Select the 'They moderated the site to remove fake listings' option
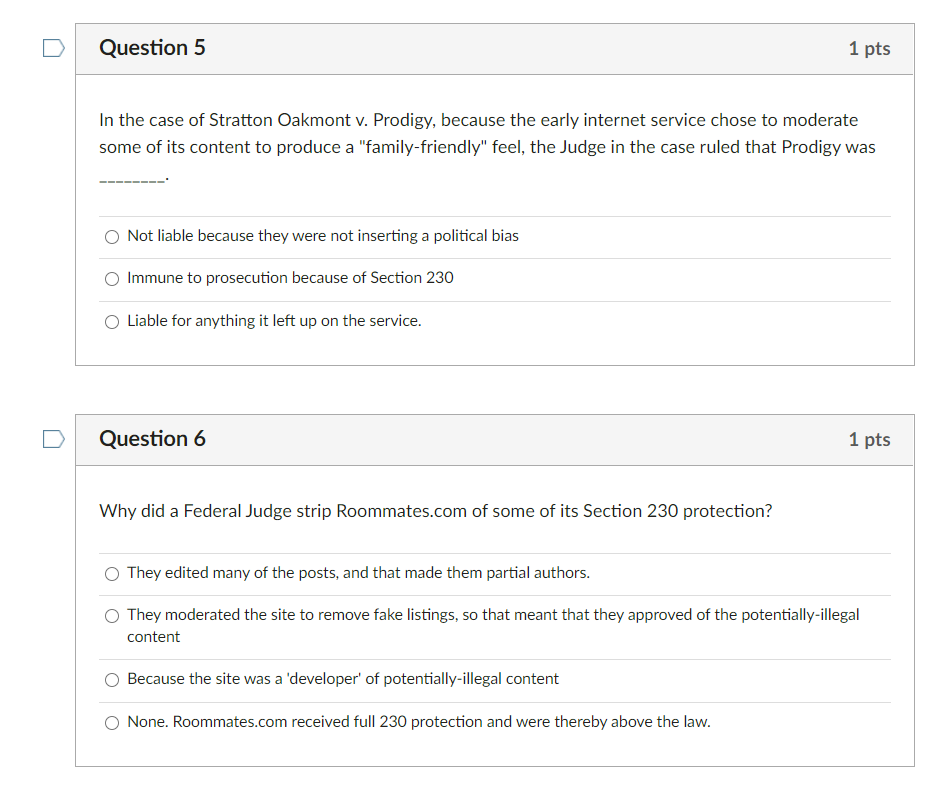Viewport: 939px width, 790px height. pos(112,615)
